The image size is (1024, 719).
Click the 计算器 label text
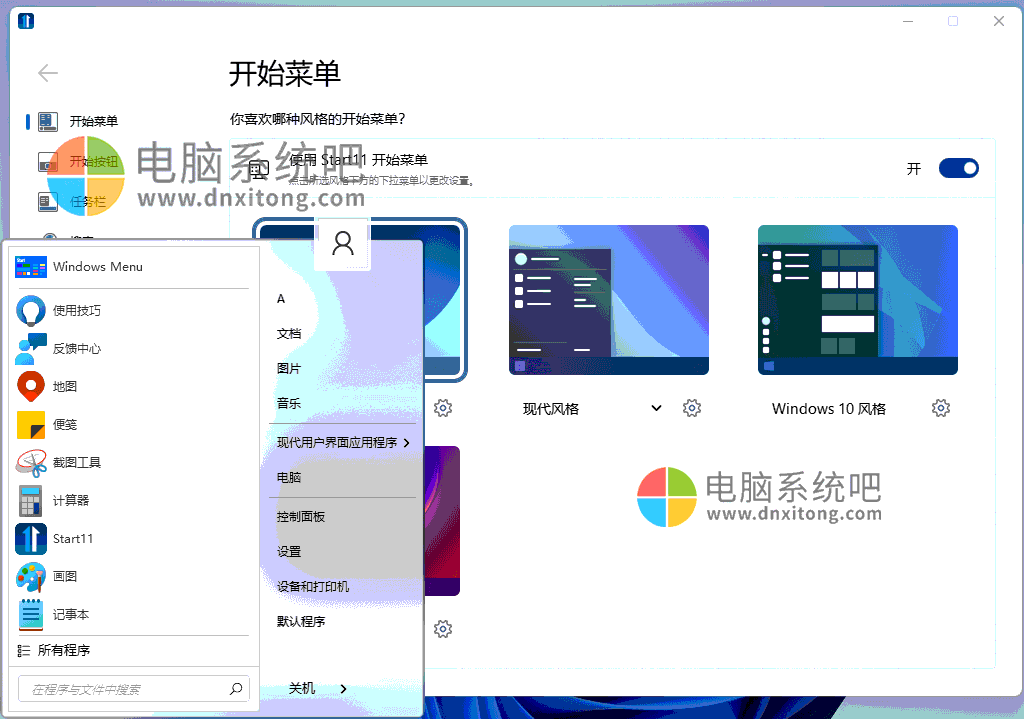point(71,501)
